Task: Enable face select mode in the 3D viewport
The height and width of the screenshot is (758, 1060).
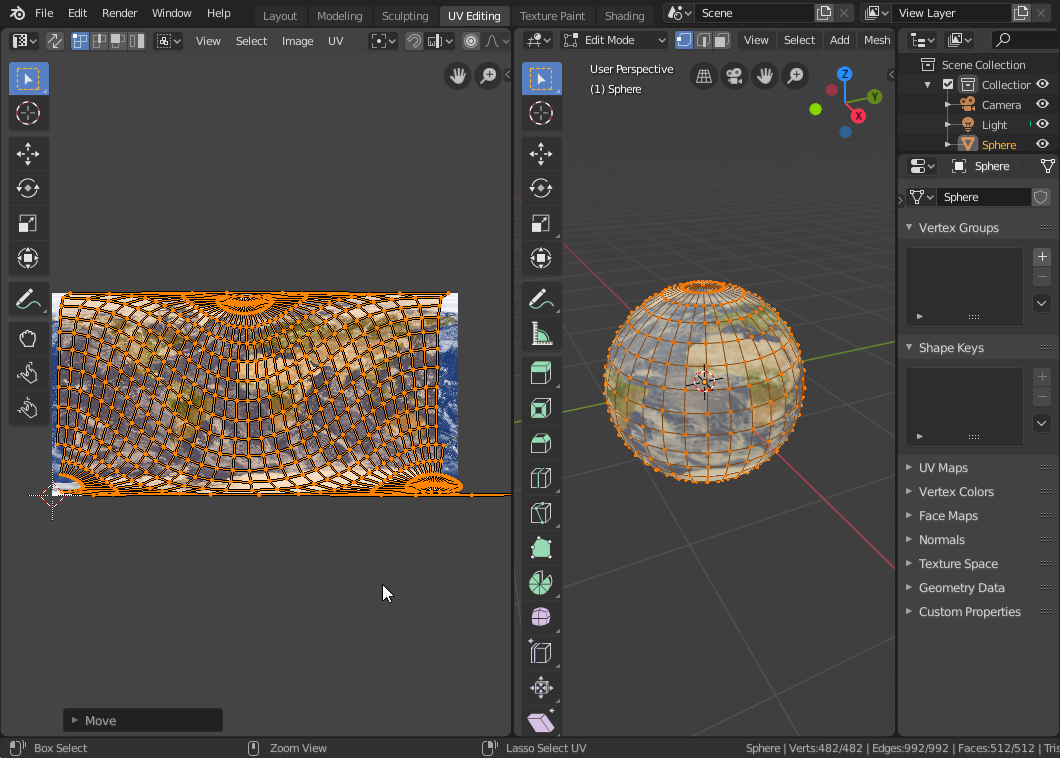Action: 722,41
